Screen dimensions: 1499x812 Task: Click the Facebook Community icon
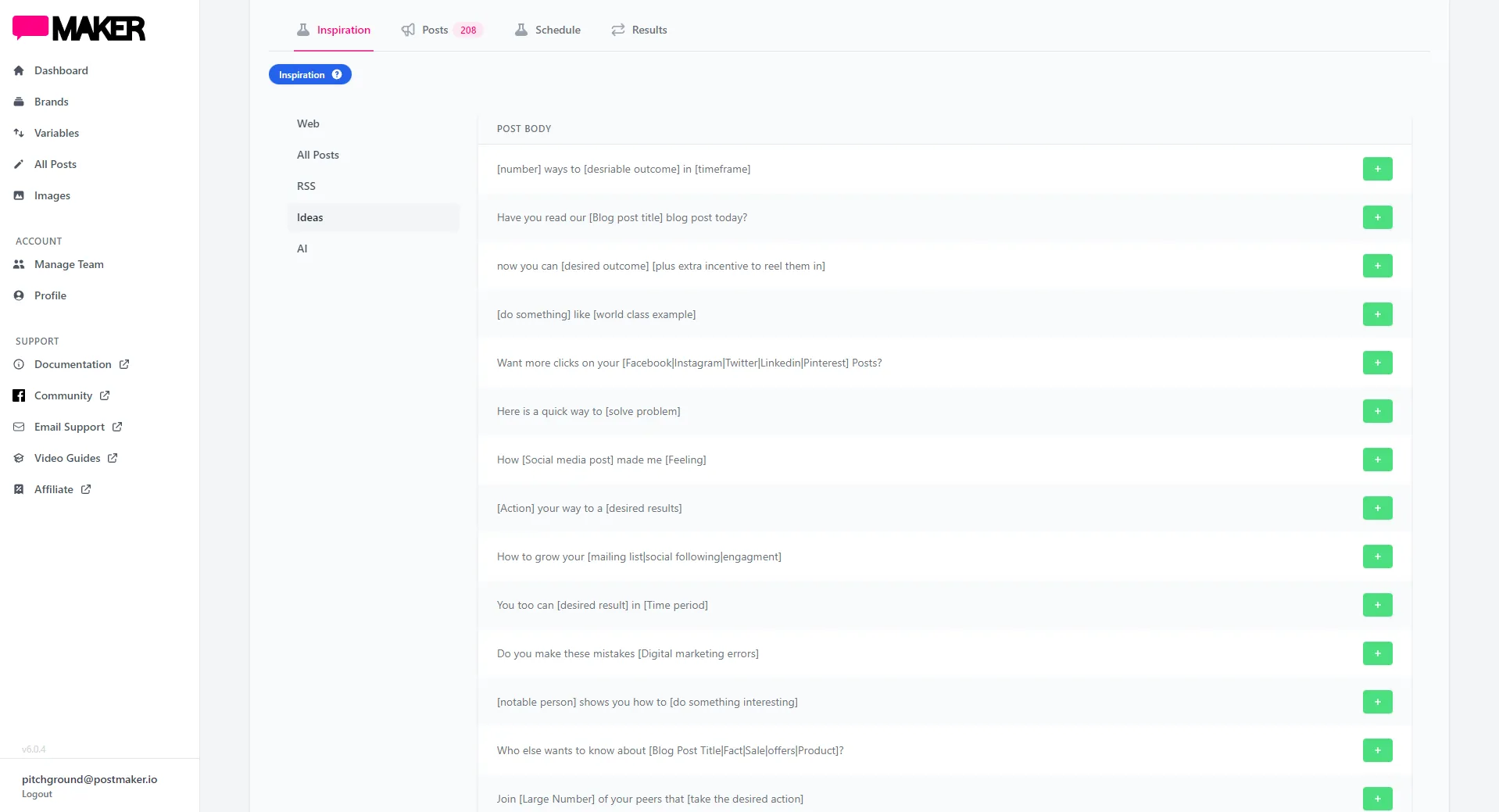click(19, 395)
